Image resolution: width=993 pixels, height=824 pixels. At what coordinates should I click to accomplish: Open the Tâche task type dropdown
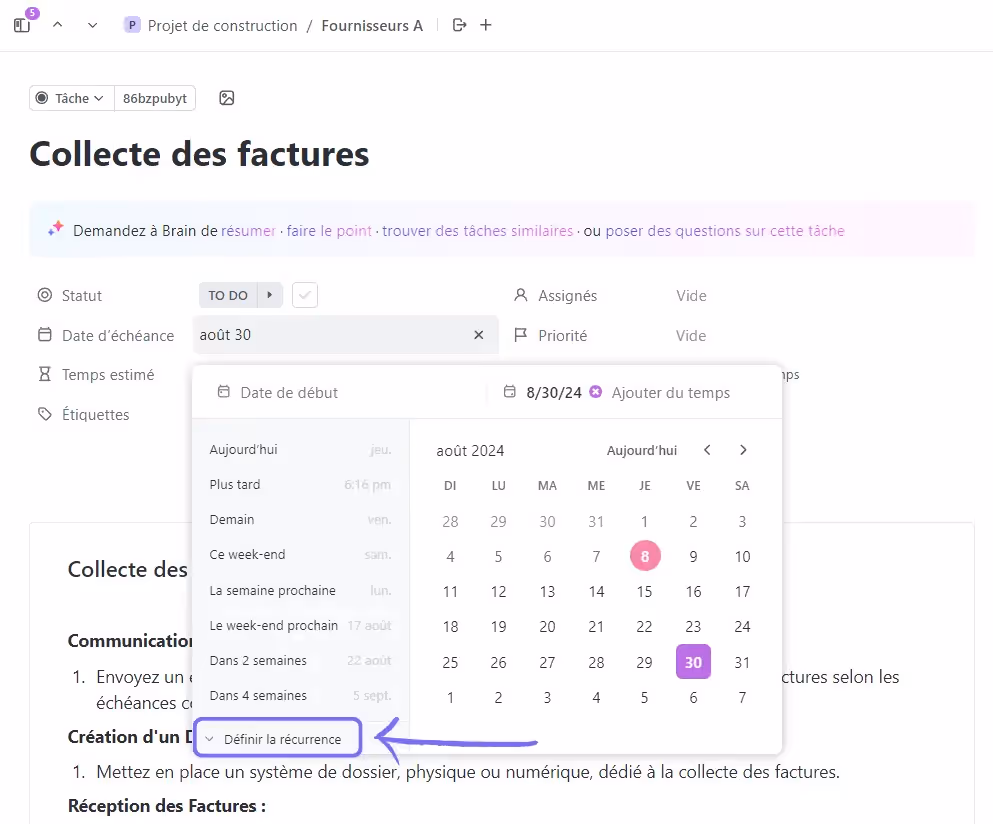69,98
